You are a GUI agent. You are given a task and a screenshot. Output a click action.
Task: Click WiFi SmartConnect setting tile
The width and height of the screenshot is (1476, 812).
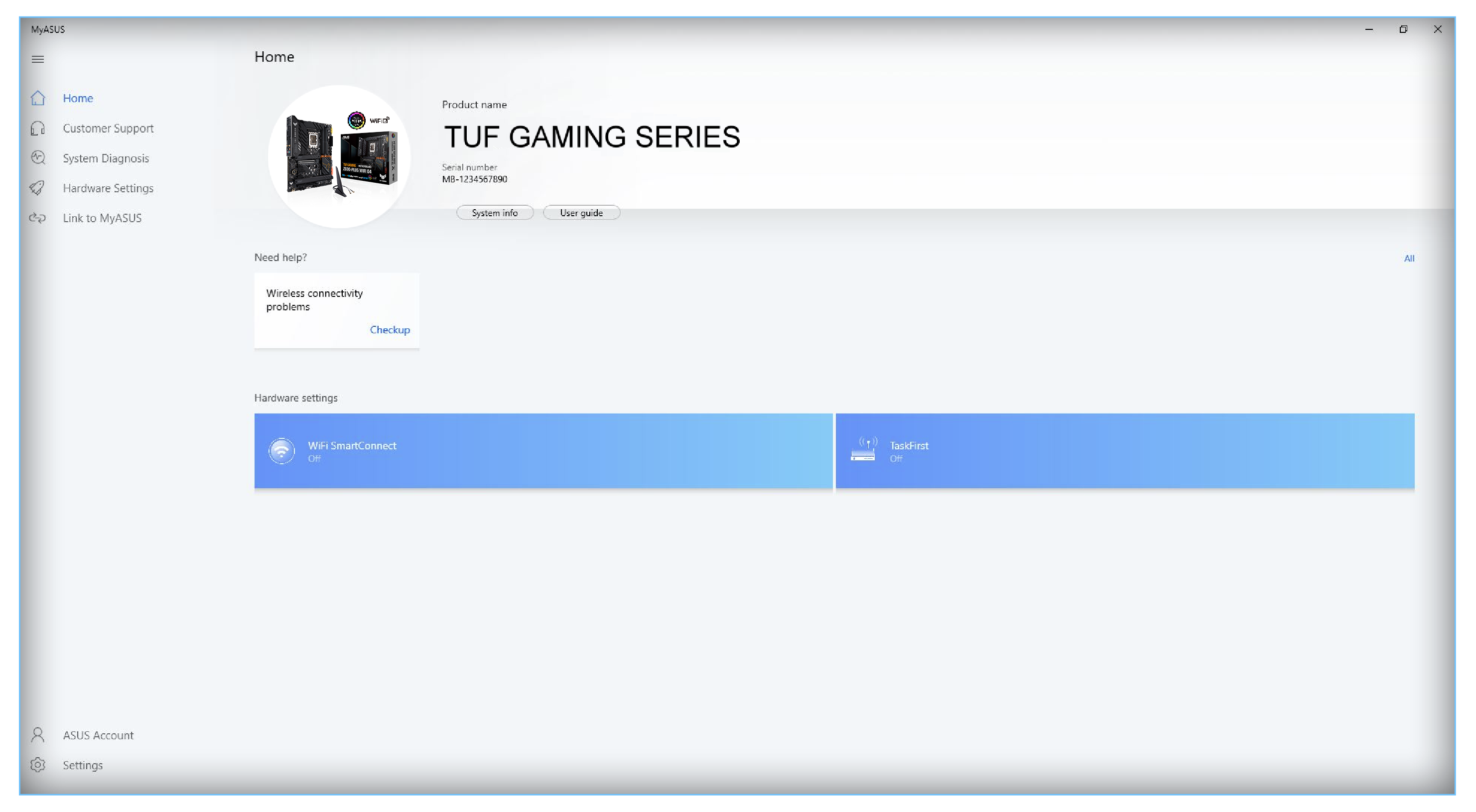click(x=543, y=450)
